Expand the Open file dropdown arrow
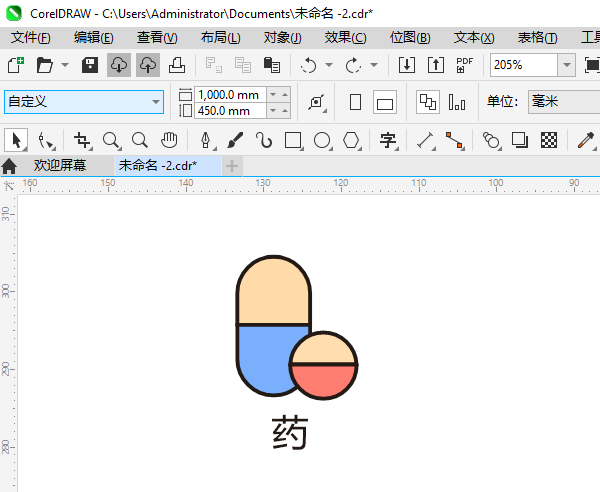The height and width of the screenshot is (492, 600). 65,65
